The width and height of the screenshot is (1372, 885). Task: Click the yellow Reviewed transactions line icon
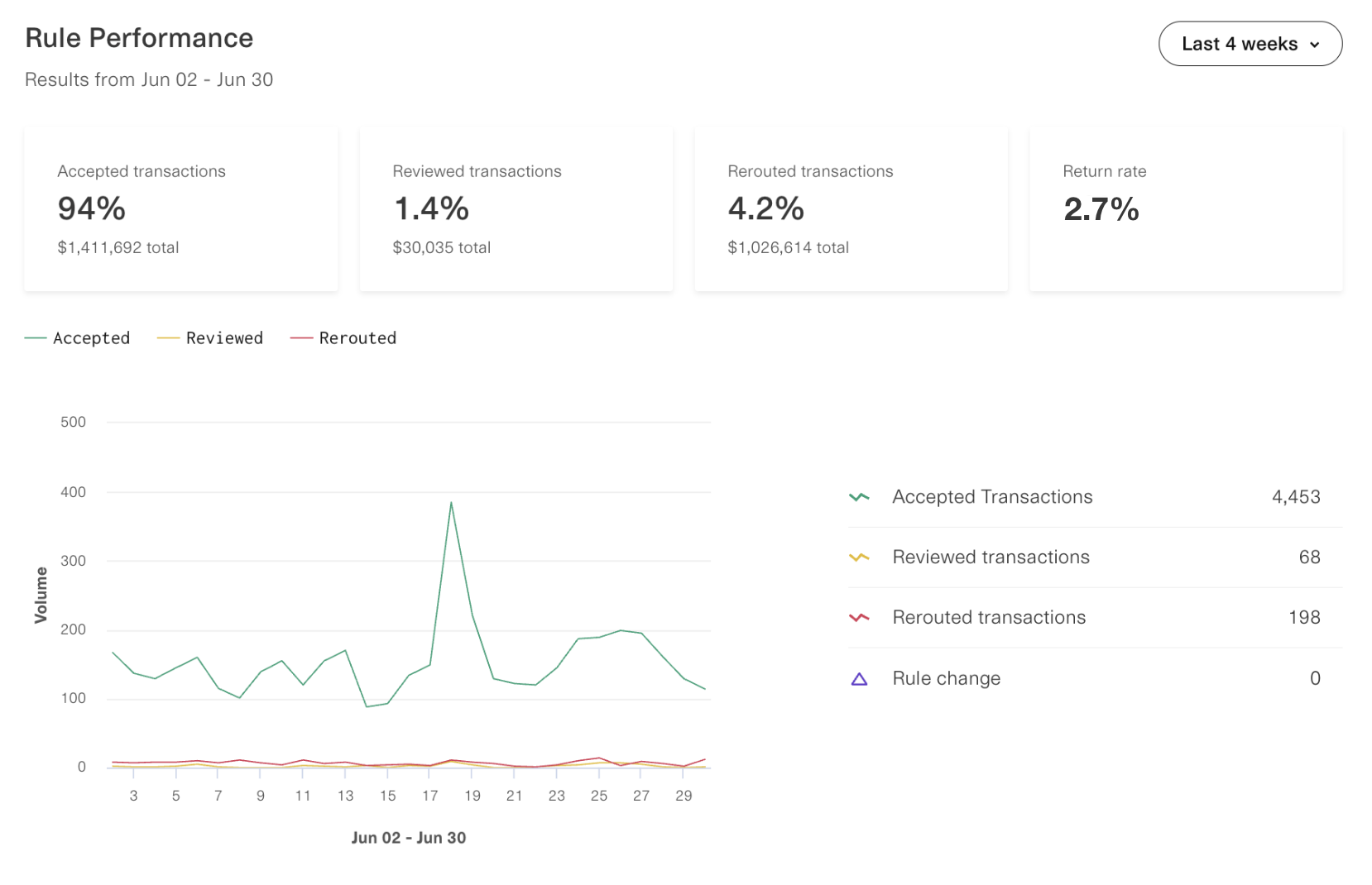pos(859,557)
